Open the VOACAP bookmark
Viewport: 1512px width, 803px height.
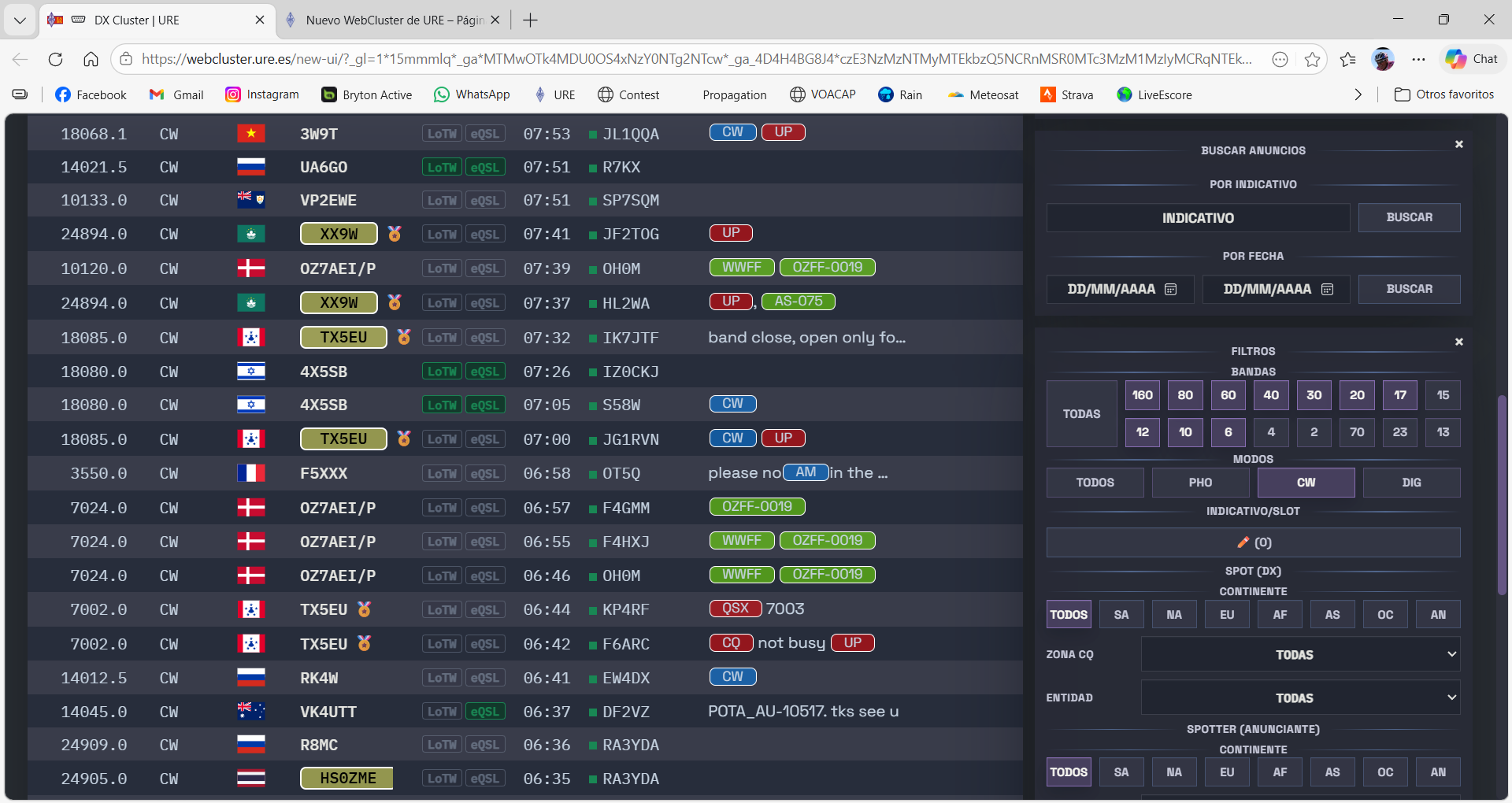click(x=823, y=94)
